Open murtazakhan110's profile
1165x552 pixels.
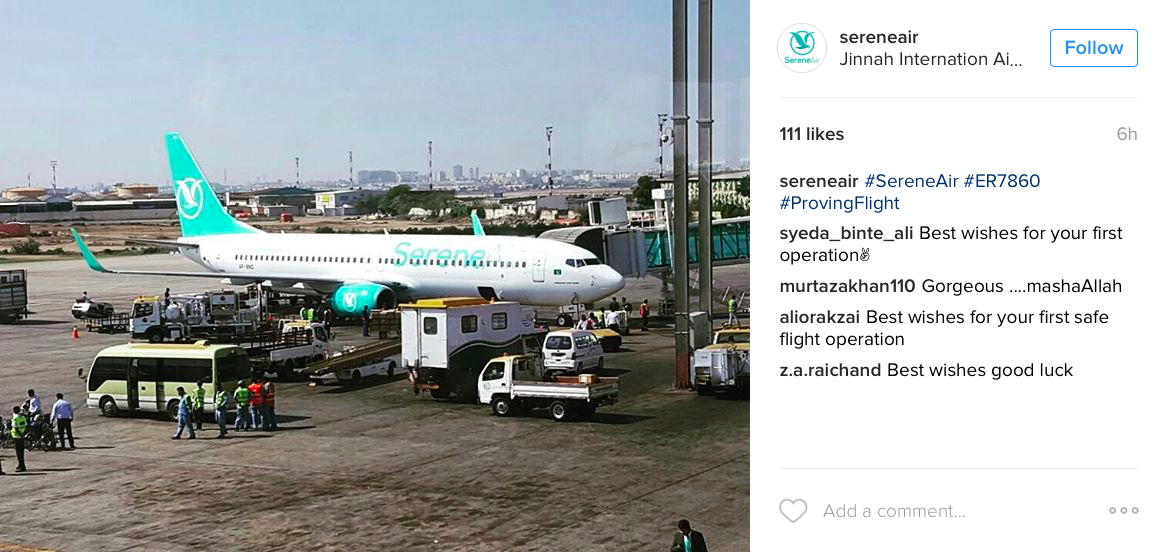pos(847,287)
